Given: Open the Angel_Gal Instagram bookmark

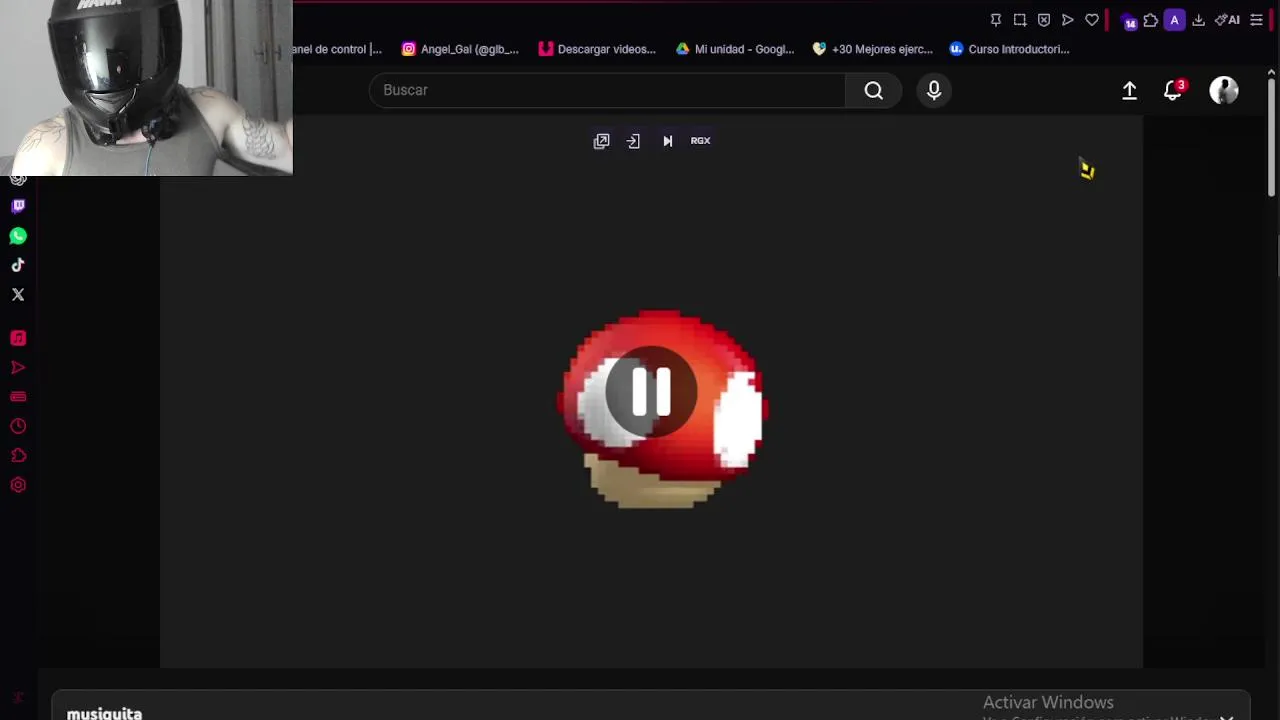Looking at the screenshot, I should pos(460,49).
